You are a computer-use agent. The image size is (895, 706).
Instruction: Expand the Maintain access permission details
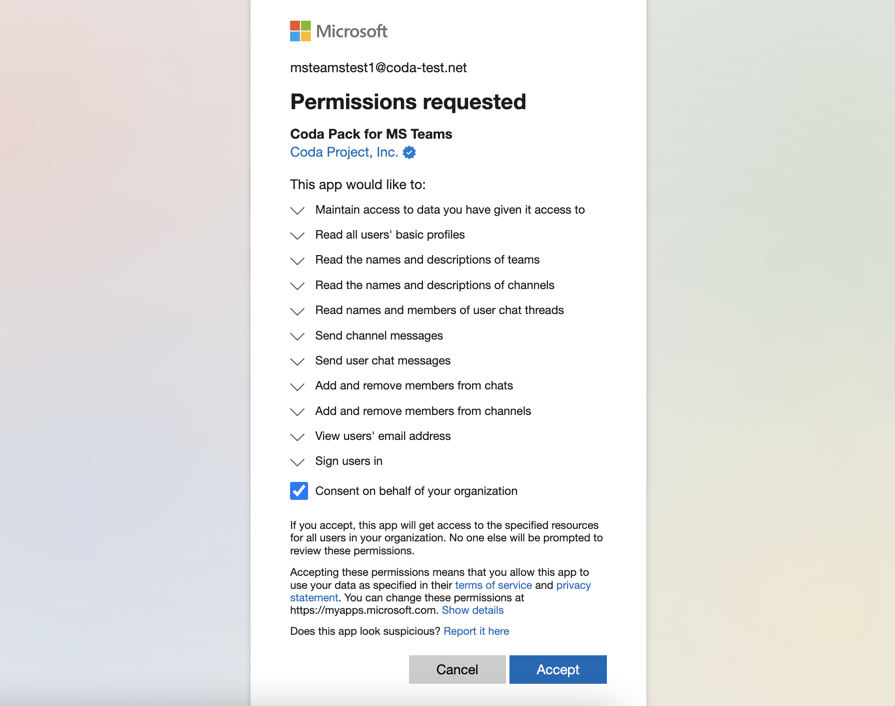click(x=297, y=210)
